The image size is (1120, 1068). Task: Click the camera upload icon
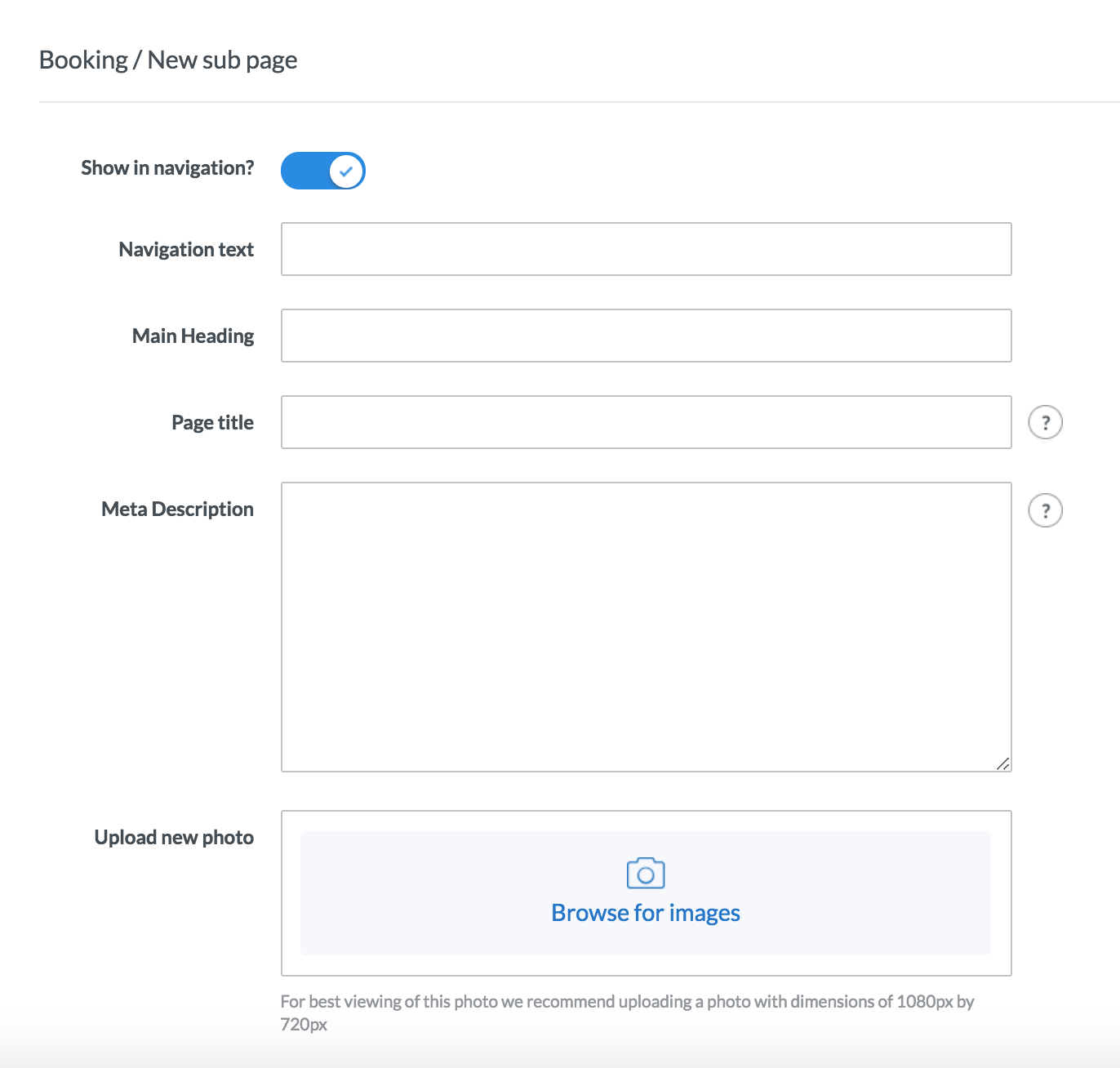646,873
